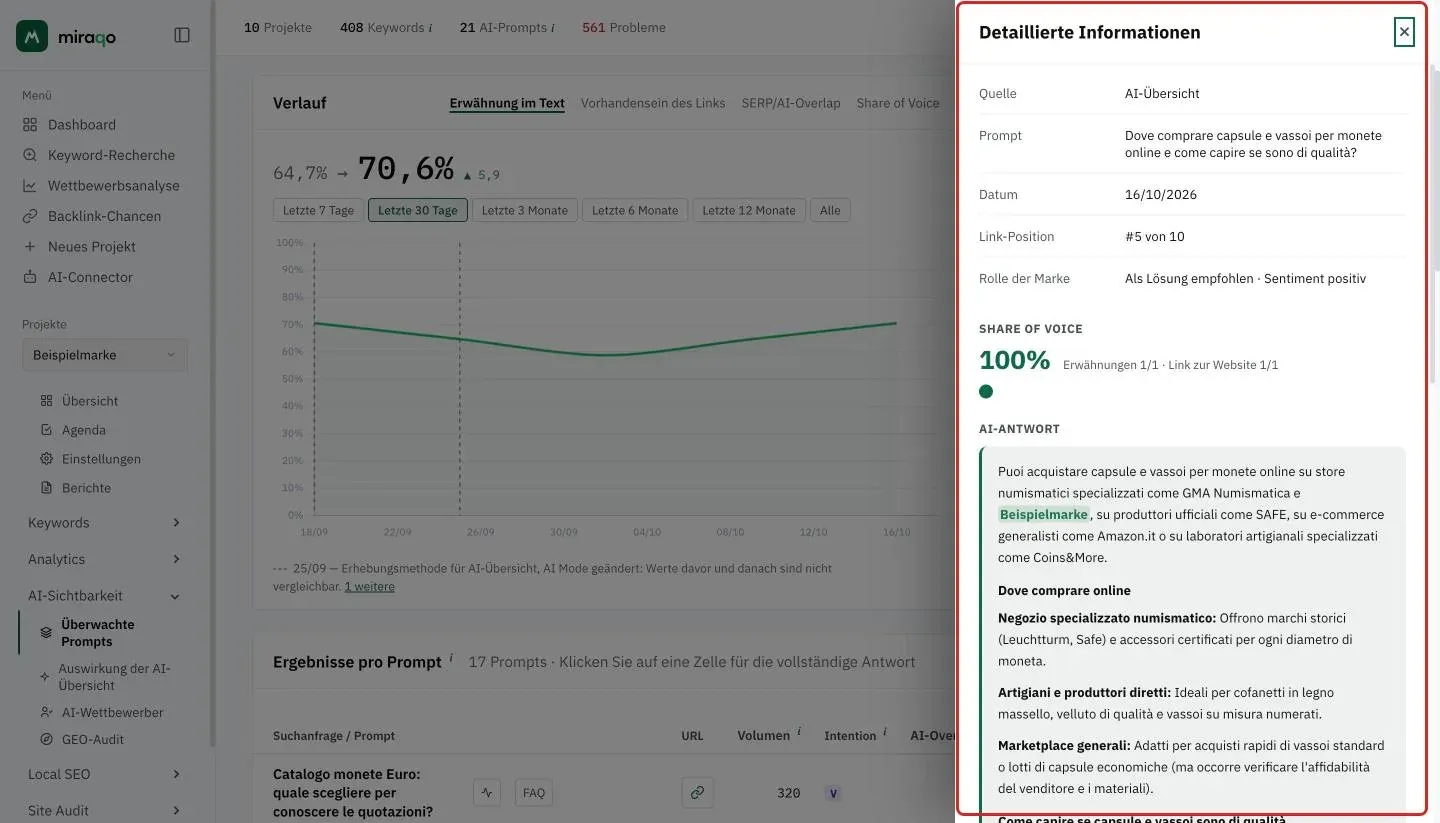Open the Beispielmarke project dropdown
Image resolution: width=1440 pixels, height=823 pixels.
click(105, 355)
